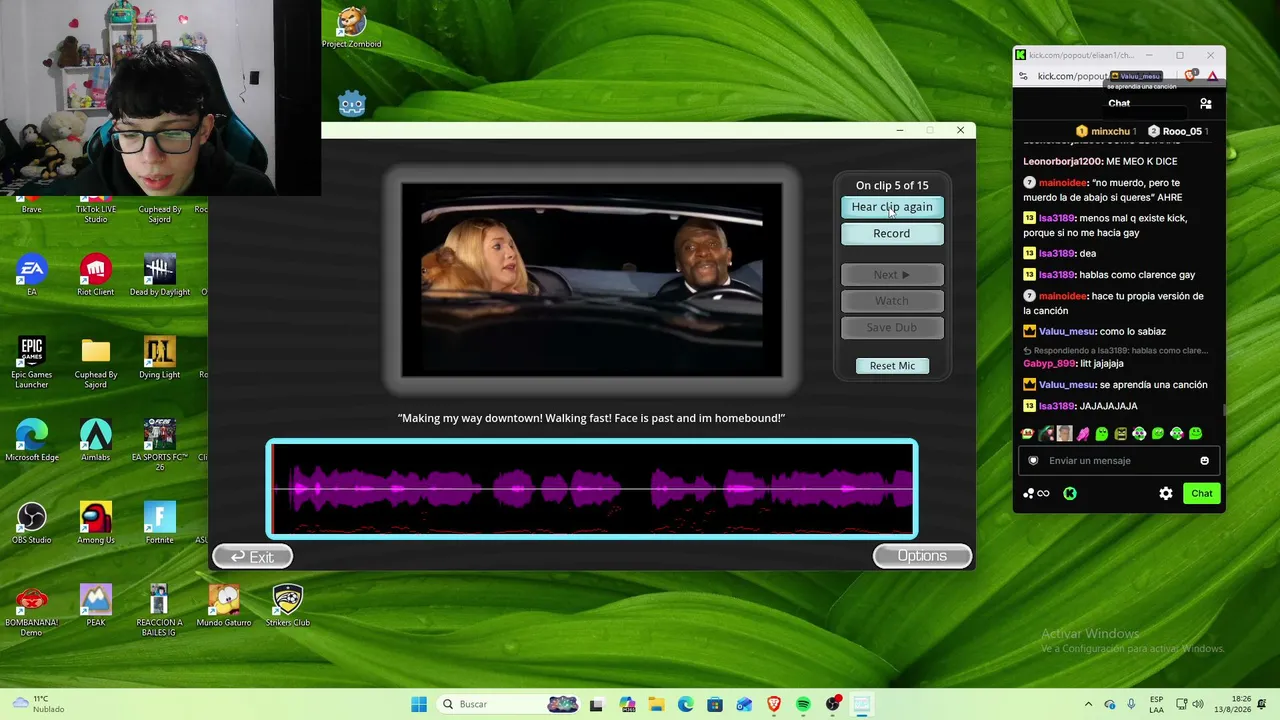This screenshot has width=1280, height=720.
Task: Click the movie clip preview
Action: pyautogui.click(x=592, y=280)
